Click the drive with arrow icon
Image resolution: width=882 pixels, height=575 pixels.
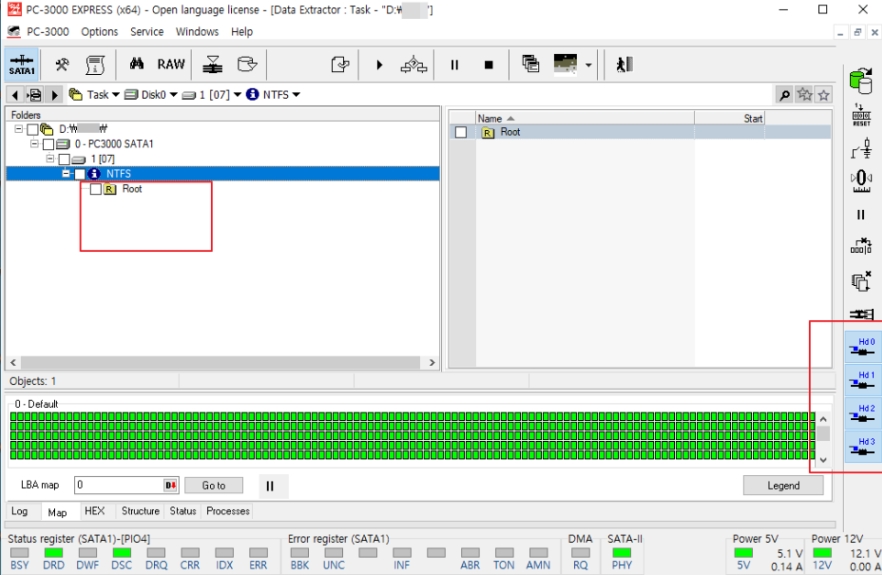246,64
